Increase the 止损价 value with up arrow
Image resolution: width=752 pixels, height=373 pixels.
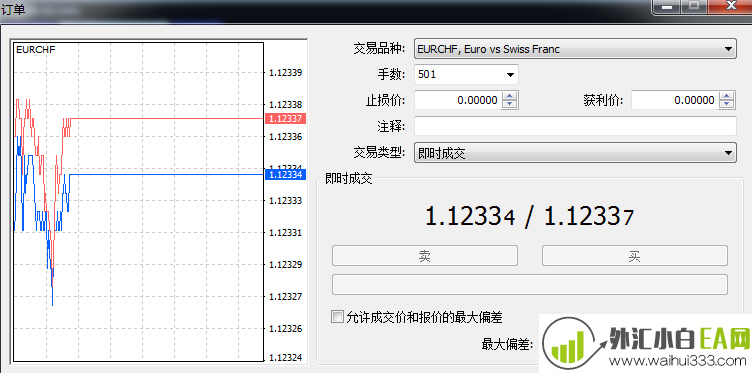click(510, 95)
